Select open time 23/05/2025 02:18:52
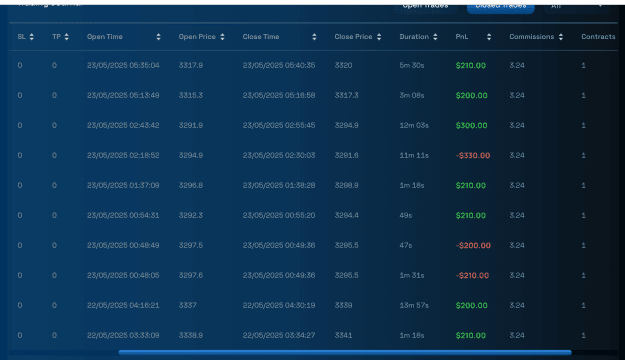 coord(123,155)
